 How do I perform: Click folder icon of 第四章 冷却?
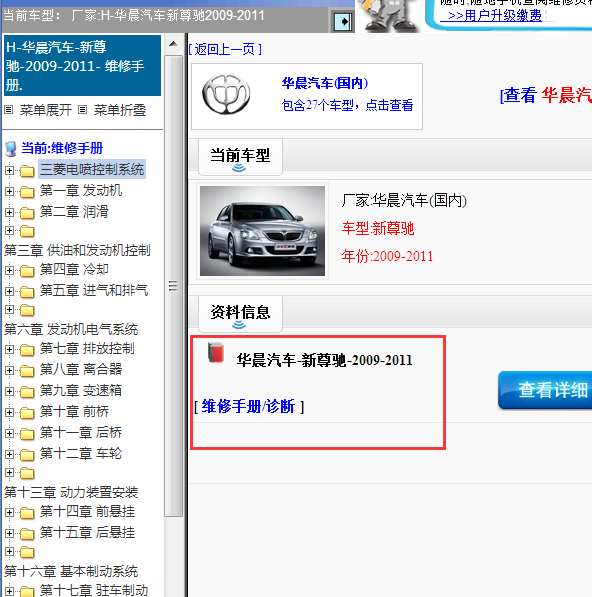point(27,271)
